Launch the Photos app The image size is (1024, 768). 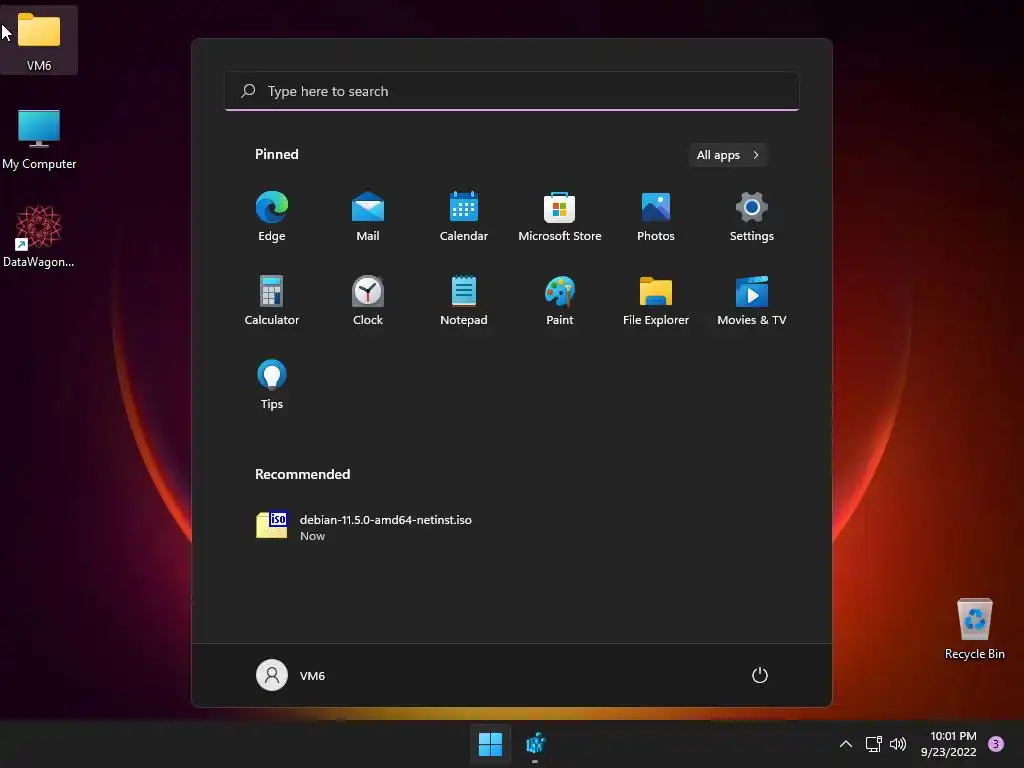pyautogui.click(x=656, y=216)
